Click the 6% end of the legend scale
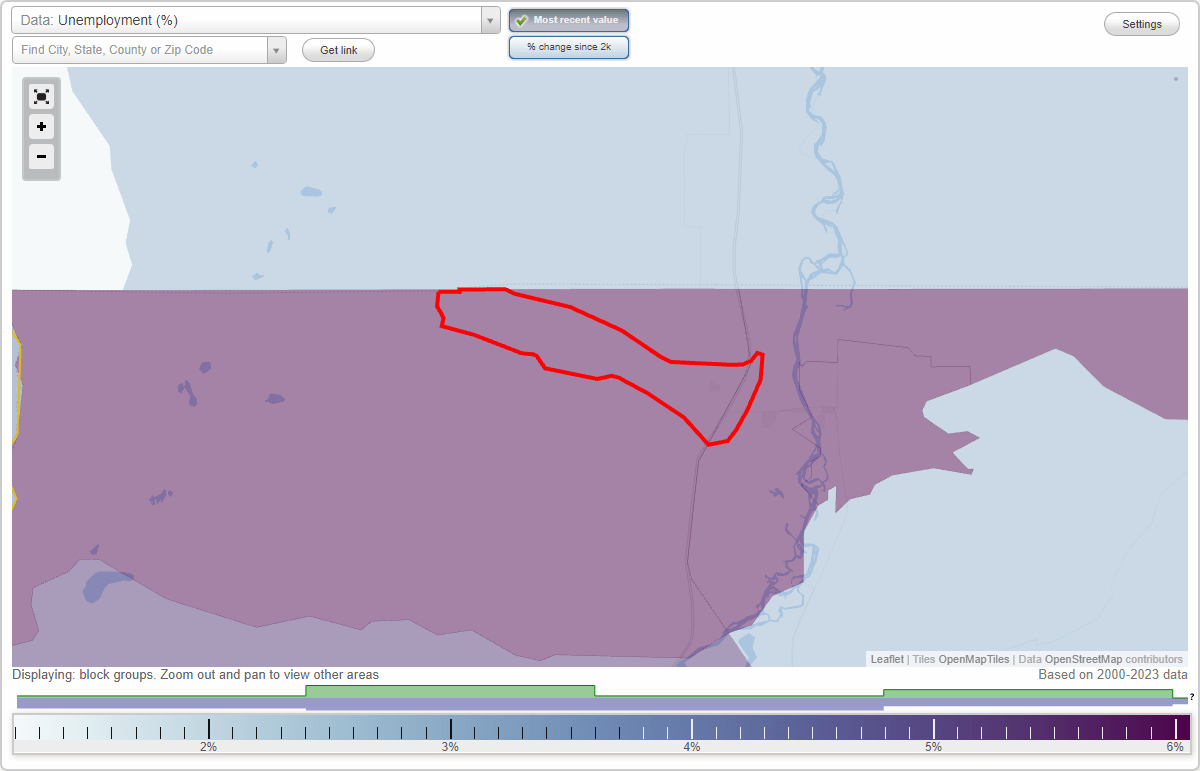This screenshot has width=1200, height=771. [1175, 746]
